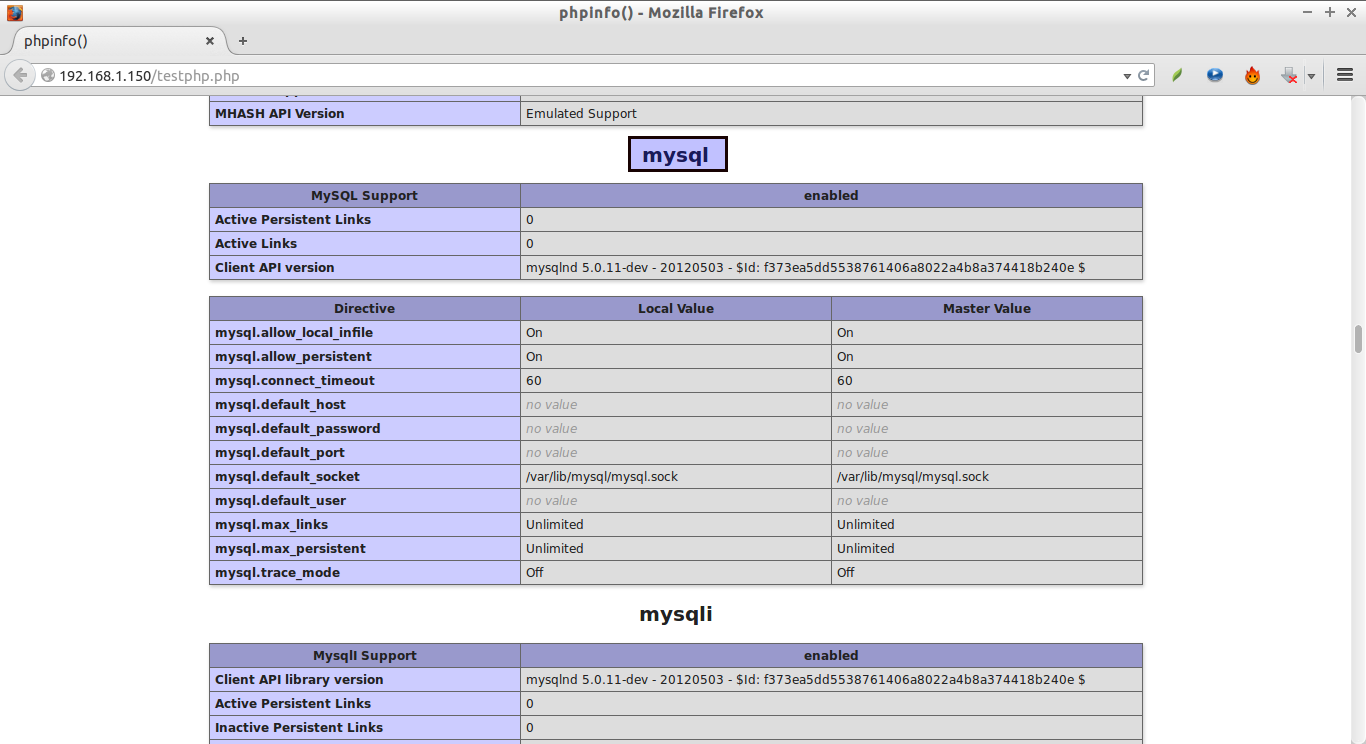Select the mysqlnd version string in Client API version row
1366x744 pixels.
pos(806,268)
